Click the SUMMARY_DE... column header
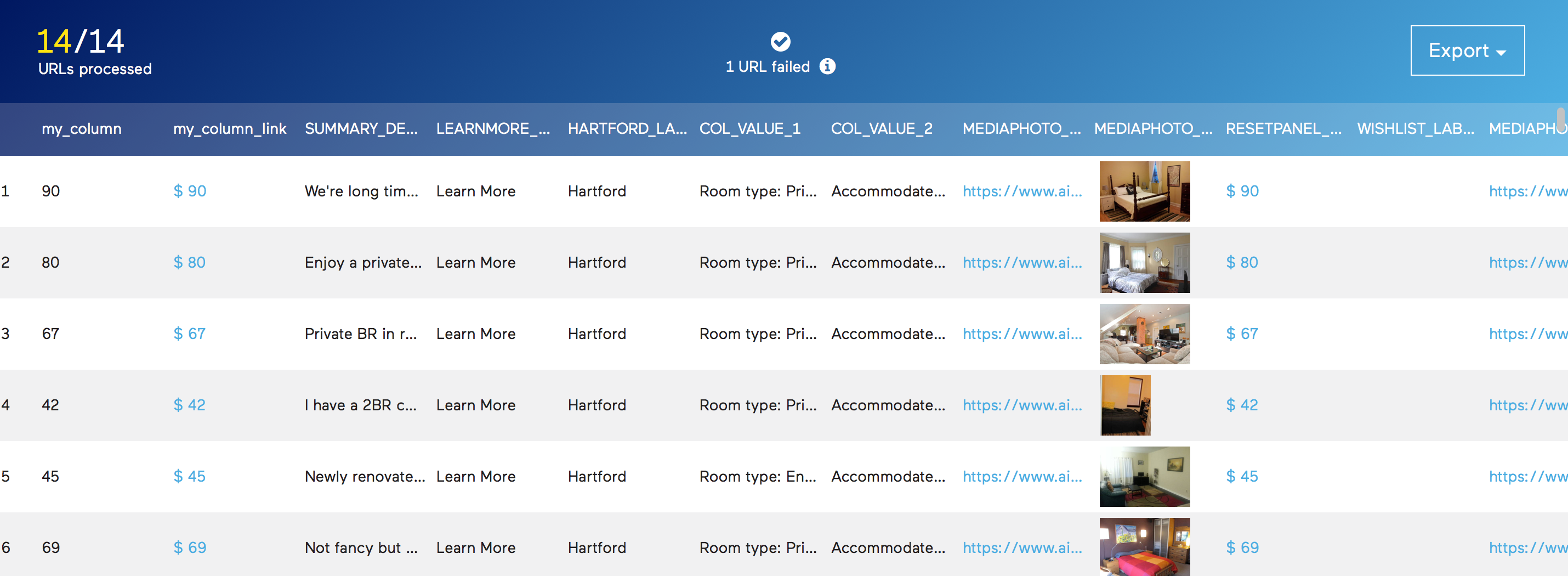Viewport: 1568px width, 576px height. 361,129
